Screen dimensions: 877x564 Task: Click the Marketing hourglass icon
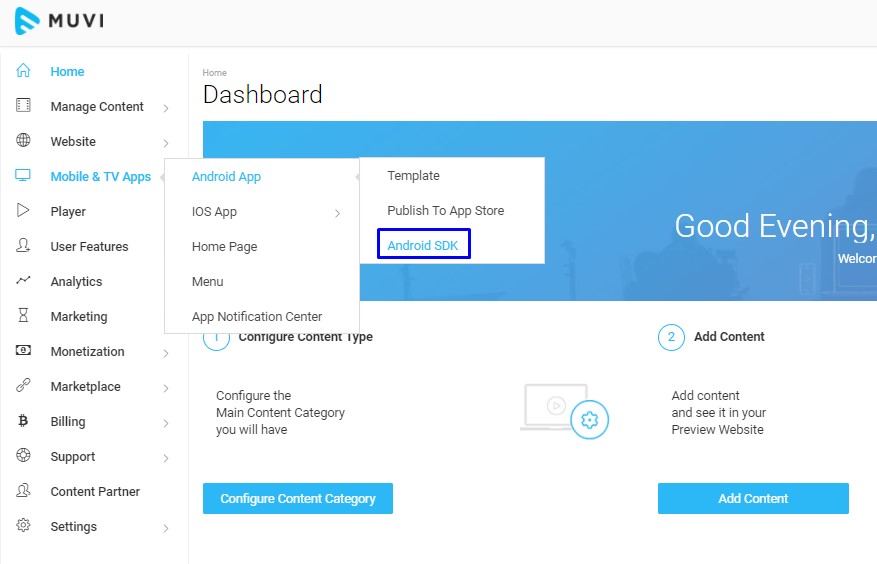(23, 315)
